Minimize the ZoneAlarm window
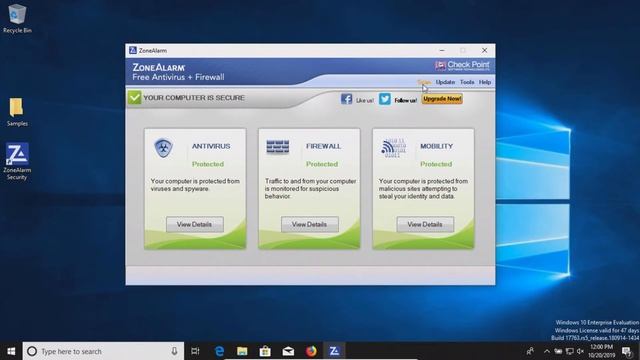 pyautogui.click(x=442, y=51)
